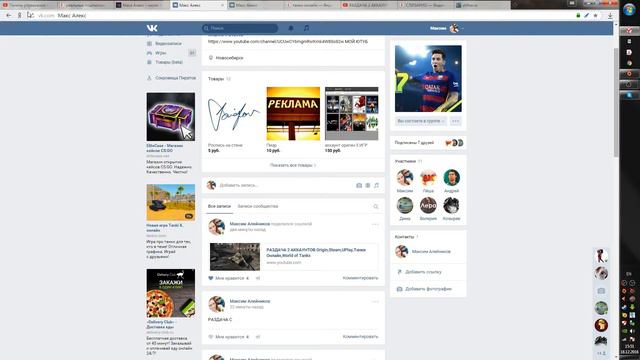Open the Tanki X online game ad image
The width and height of the screenshot is (640, 360).
tap(171, 202)
